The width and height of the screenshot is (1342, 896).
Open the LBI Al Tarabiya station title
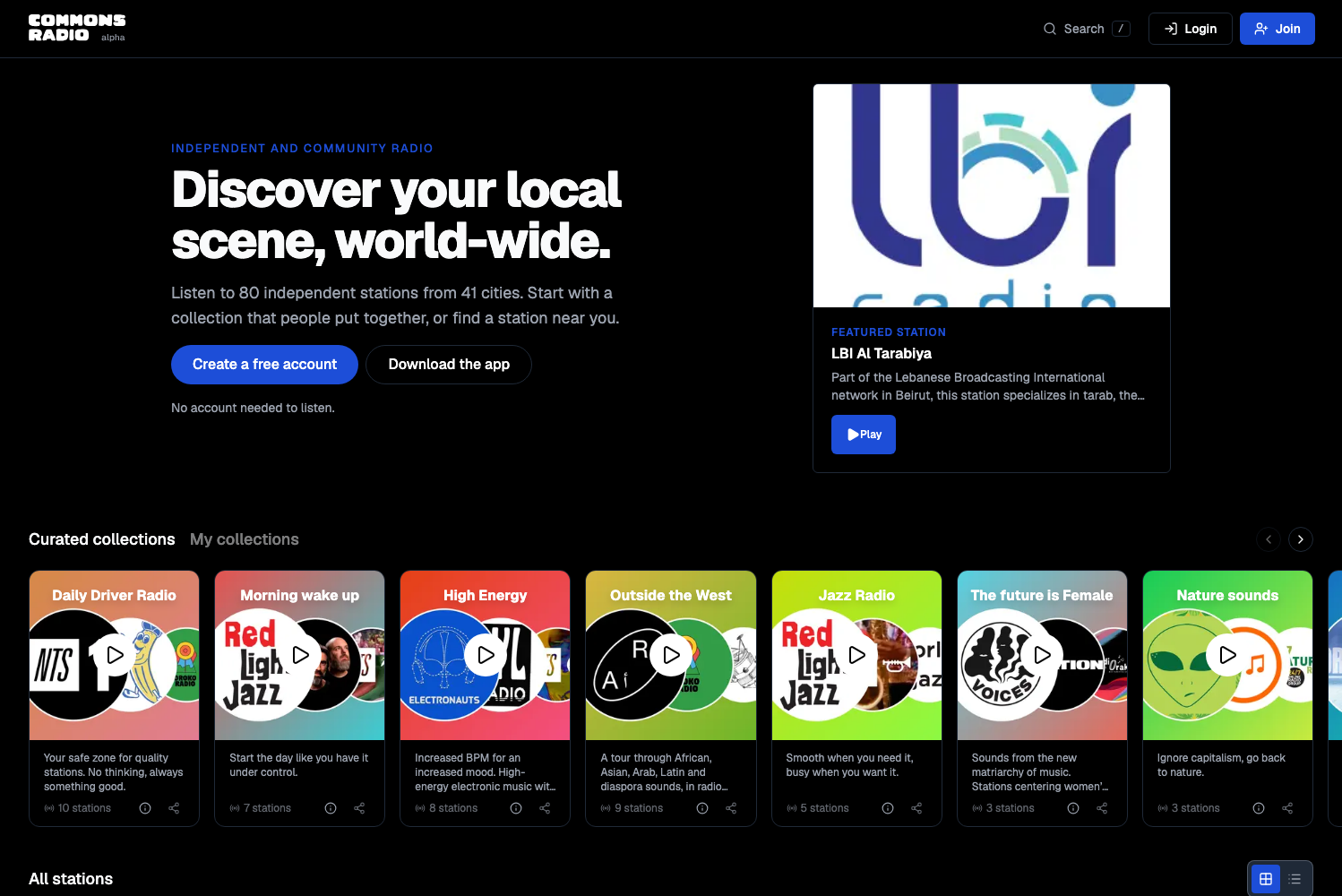[x=882, y=354]
